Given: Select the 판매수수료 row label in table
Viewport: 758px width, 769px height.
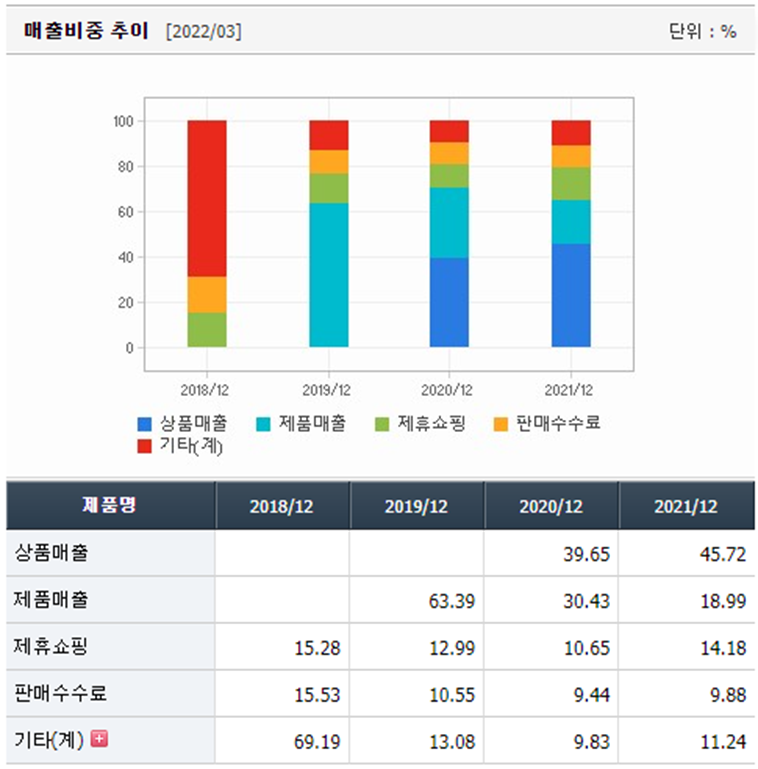Looking at the screenshot, I should click(60, 693).
